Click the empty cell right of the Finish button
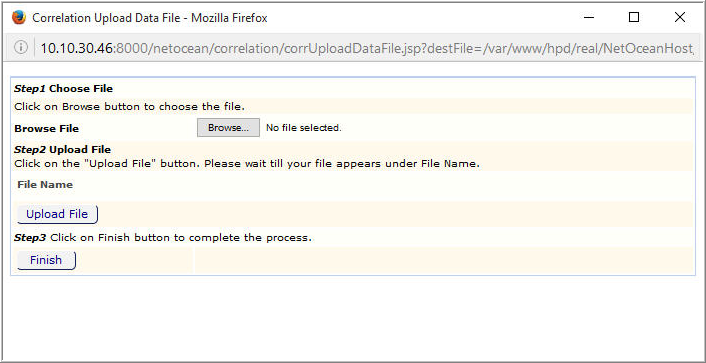The height and width of the screenshot is (363, 706). 444,260
